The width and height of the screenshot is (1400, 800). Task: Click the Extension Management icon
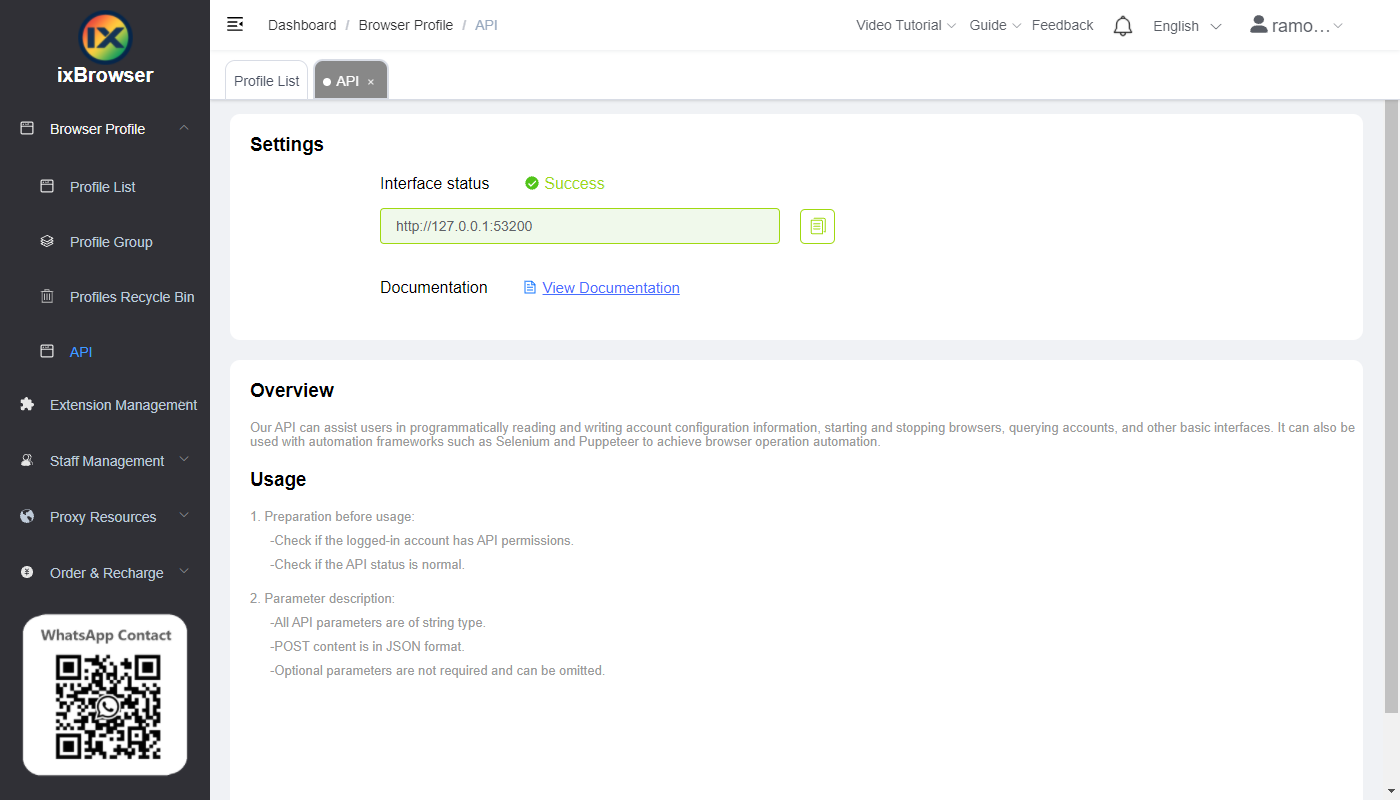click(27, 404)
